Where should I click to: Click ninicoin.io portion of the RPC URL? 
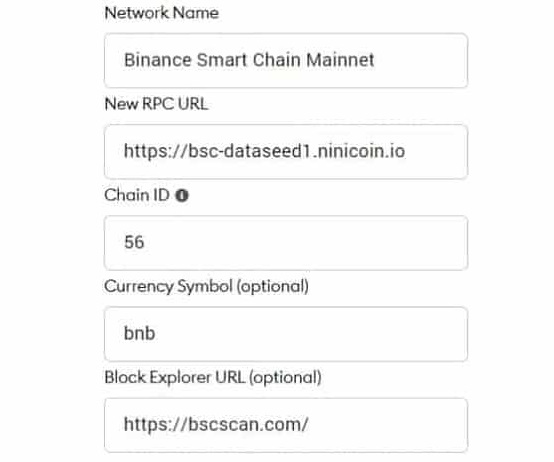pyautogui.click(x=361, y=151)
